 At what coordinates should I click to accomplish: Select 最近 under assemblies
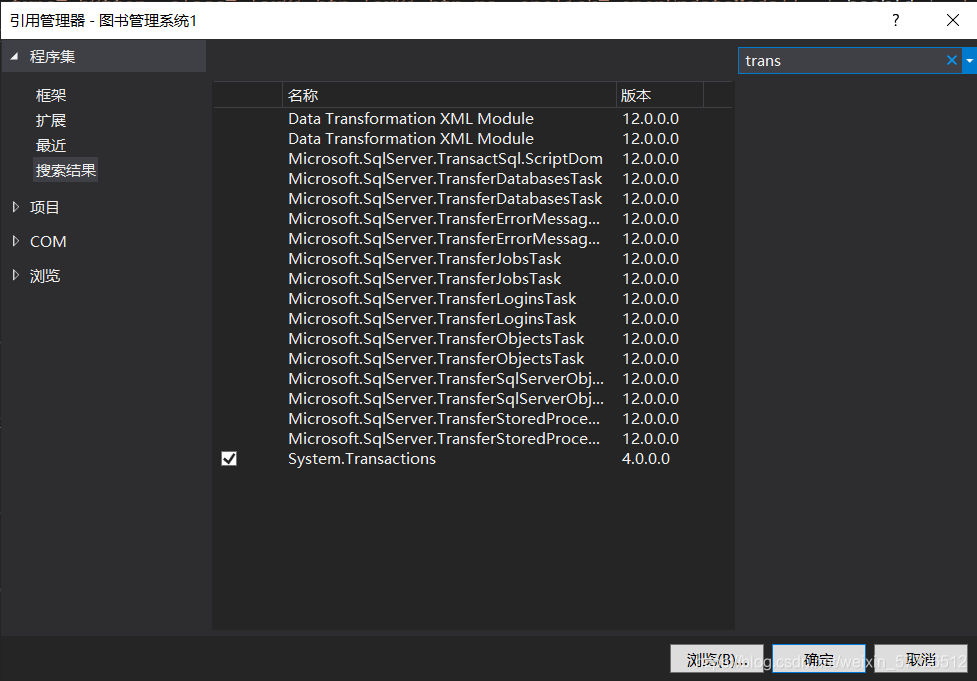pyautogui.click(x=50, y=145)
